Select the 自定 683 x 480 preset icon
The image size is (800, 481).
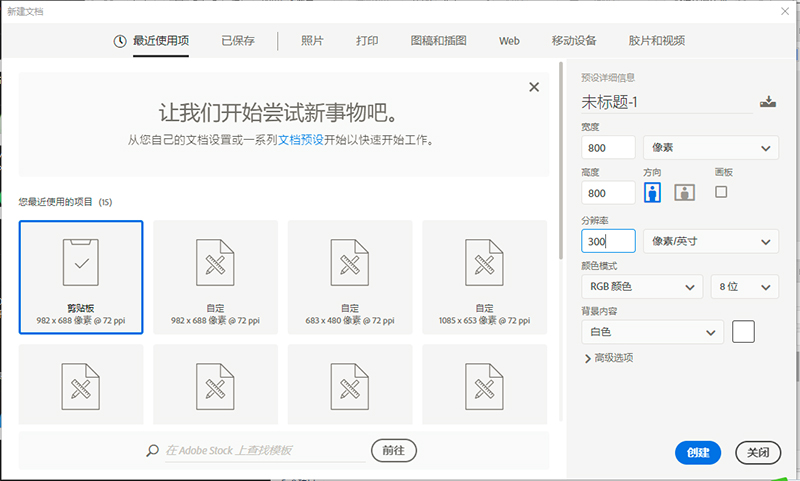click(349, 263)
